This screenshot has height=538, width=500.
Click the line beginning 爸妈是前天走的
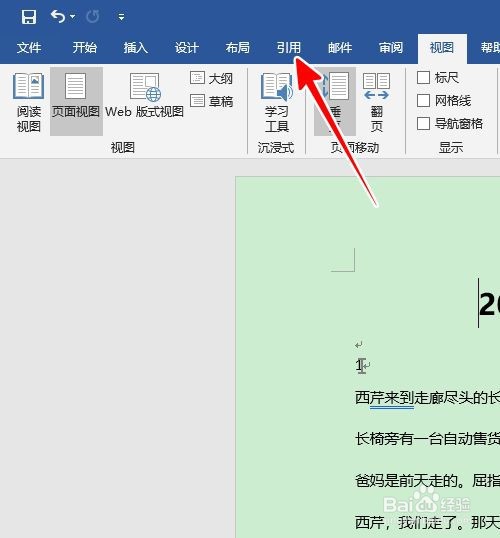click(x=427, y=481)
